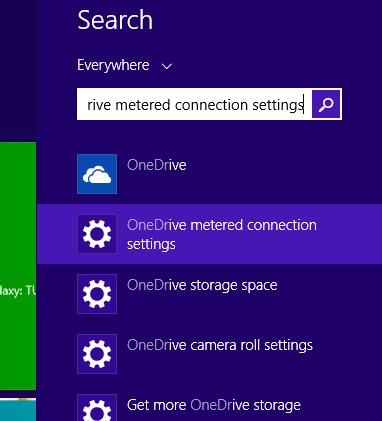The width and height of the screenshot is (382, 421).
Task: Open the OneDrive cloud app icon
Action: coord(97,174)
